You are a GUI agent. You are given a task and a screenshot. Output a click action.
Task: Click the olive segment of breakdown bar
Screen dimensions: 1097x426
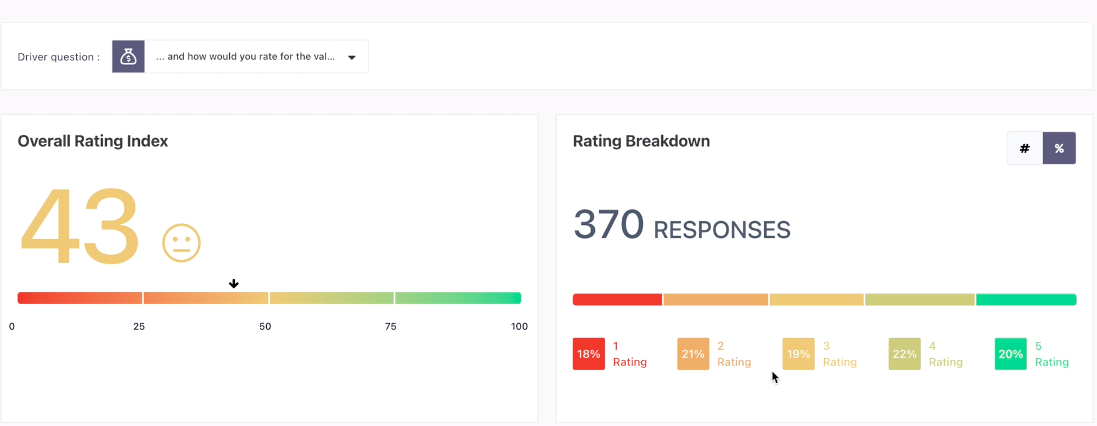[920, 299]
